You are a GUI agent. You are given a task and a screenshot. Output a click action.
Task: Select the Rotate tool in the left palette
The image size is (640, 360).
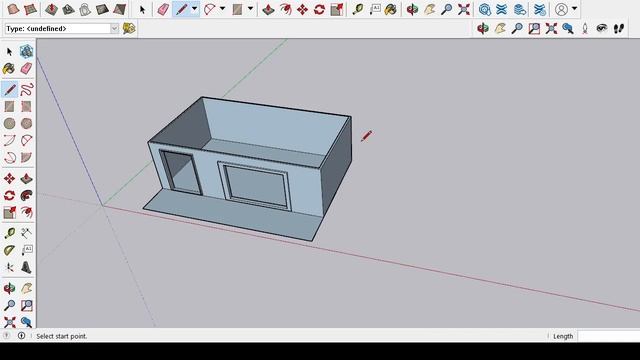pos(9,196)
